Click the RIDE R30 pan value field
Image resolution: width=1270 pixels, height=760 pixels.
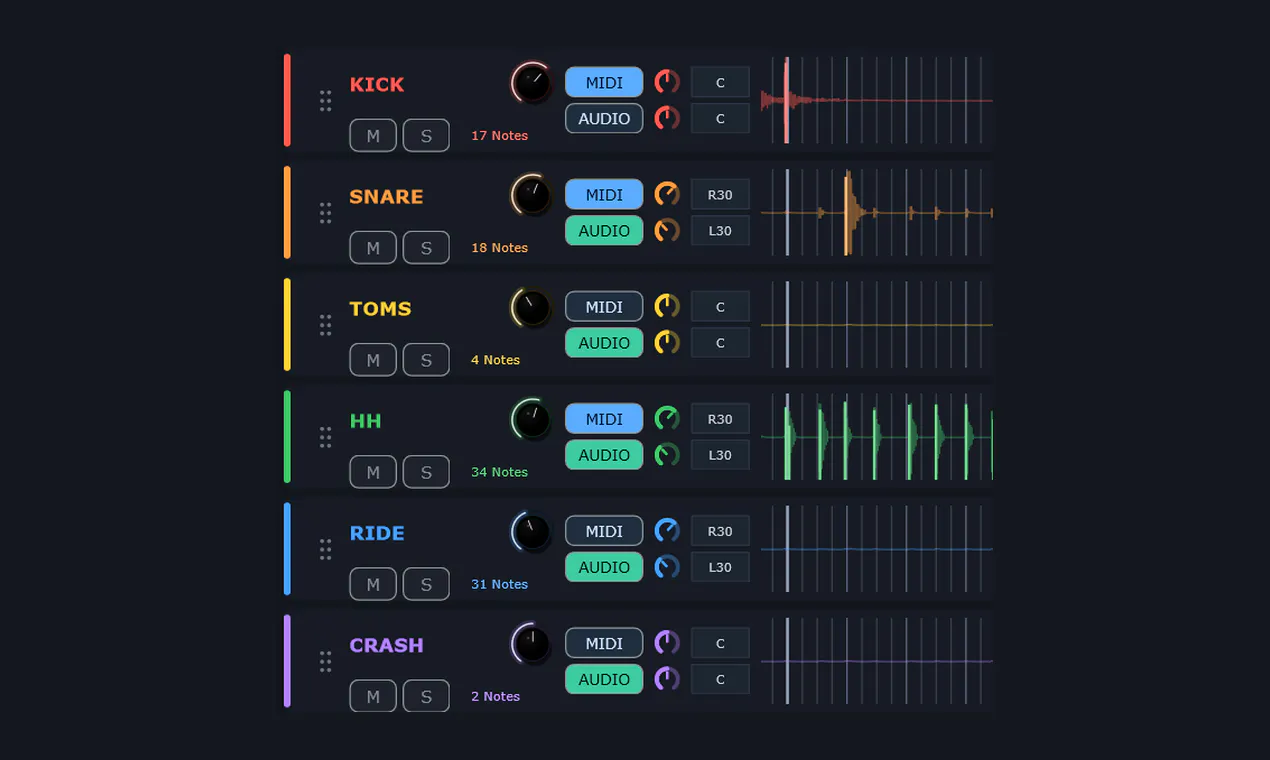click(720, 531)
